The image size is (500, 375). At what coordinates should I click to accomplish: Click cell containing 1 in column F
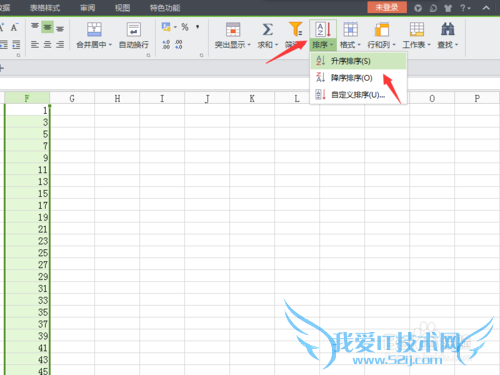[x=27, y=110]
